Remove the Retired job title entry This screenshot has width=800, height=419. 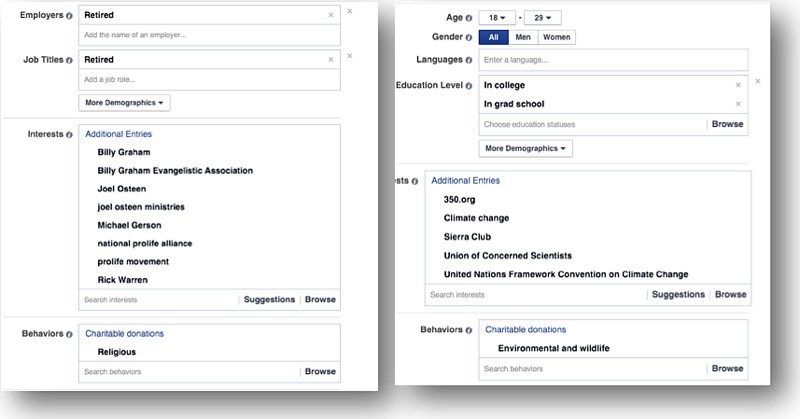[331, 60]
